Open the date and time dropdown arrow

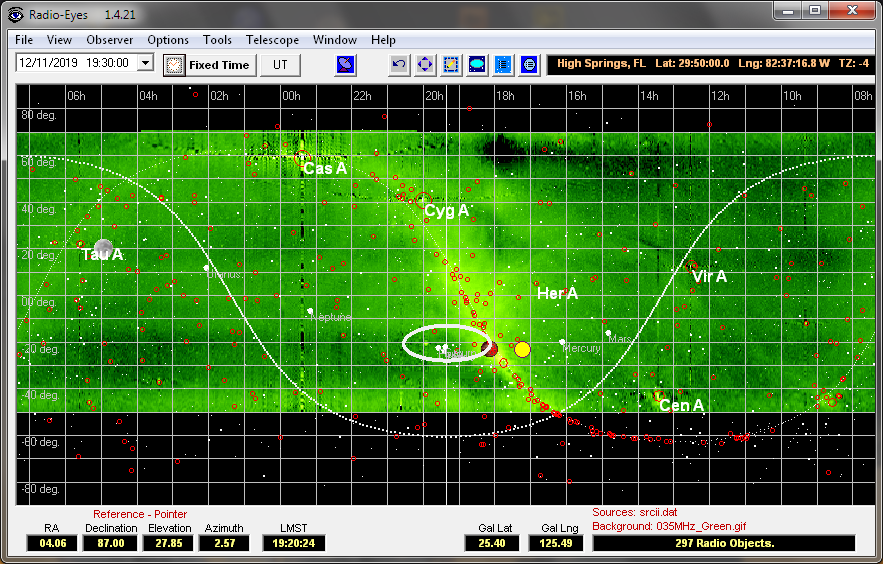[x=146, y=63]
